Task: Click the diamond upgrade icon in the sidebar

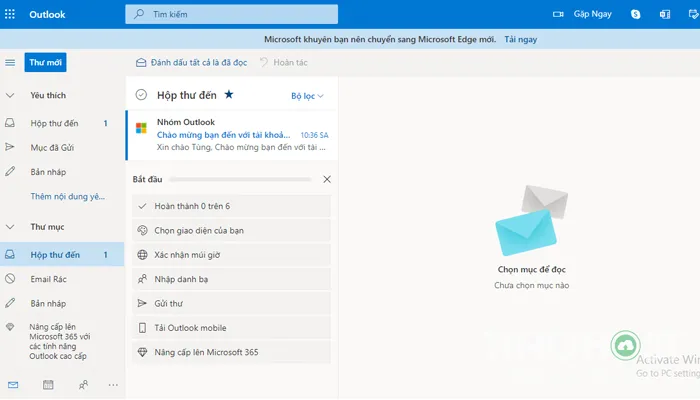Action: pos(10,327)
